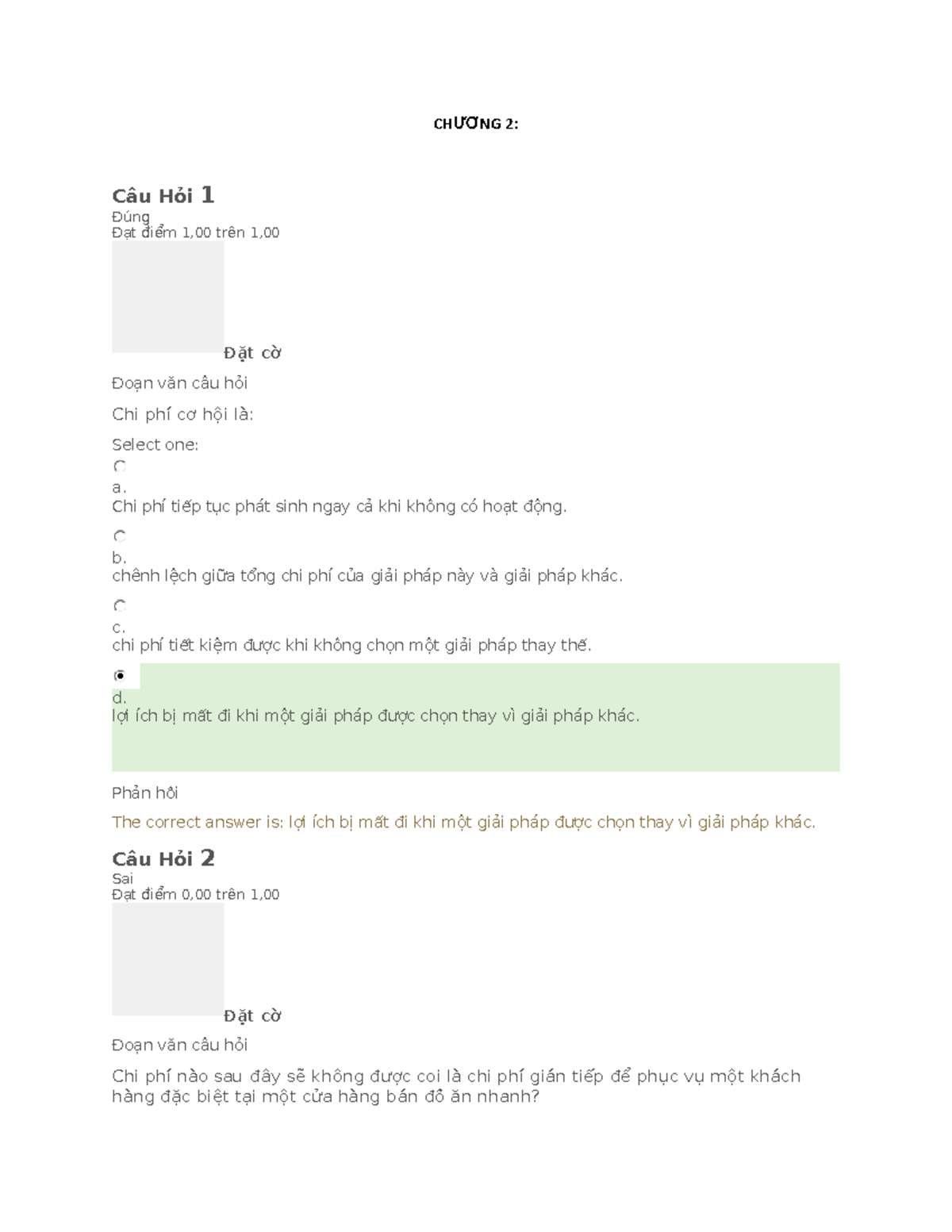Screen dimensions: 952x1232
Task: Click answer text "Chi phí tiếp tục phát sinh..."
Action: (x=339, y=506)
